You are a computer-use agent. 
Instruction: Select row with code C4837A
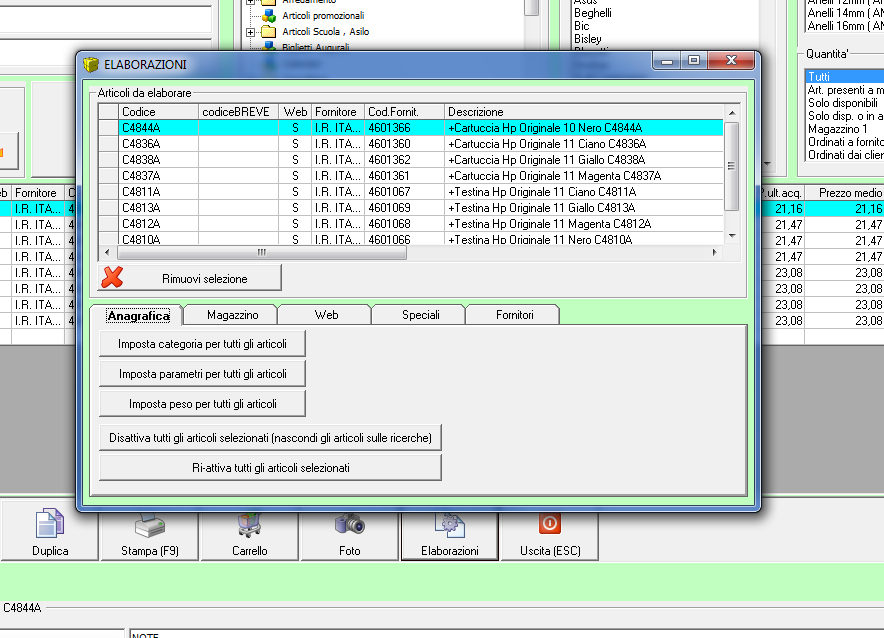410,176
